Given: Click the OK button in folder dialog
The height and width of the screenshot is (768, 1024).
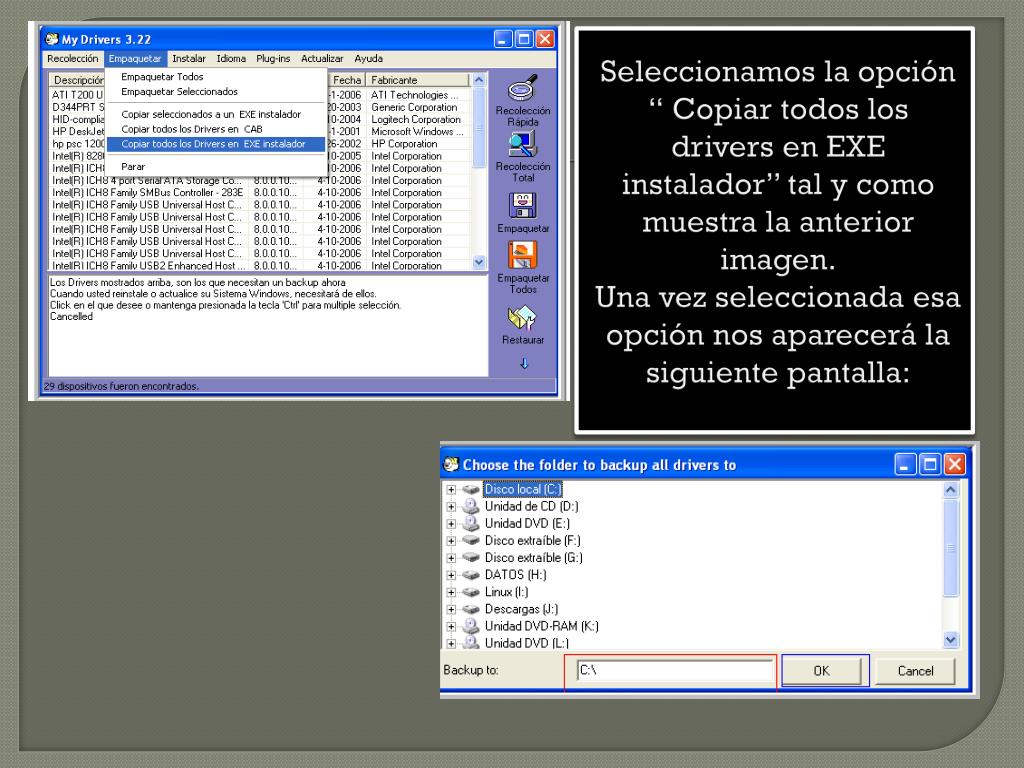Looking at the screenshot, I should [822, 671].
